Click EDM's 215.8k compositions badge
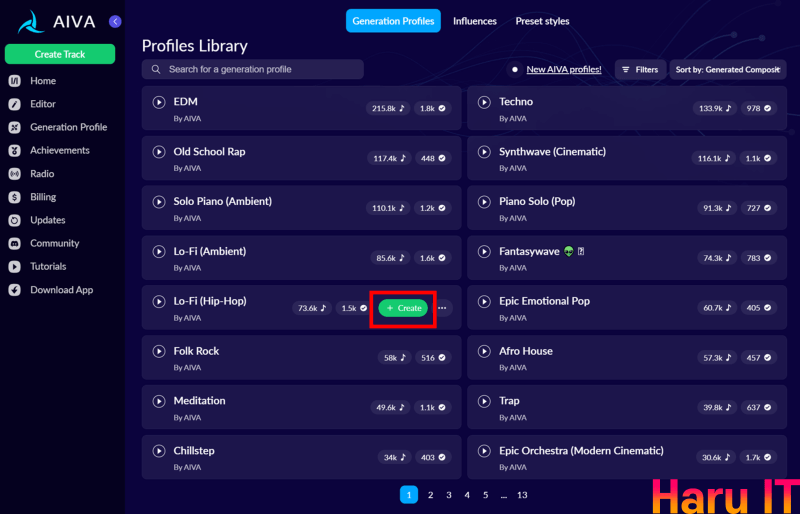This screenshot has height=514, width=800. pyautogui.click(x=388, y=108)
